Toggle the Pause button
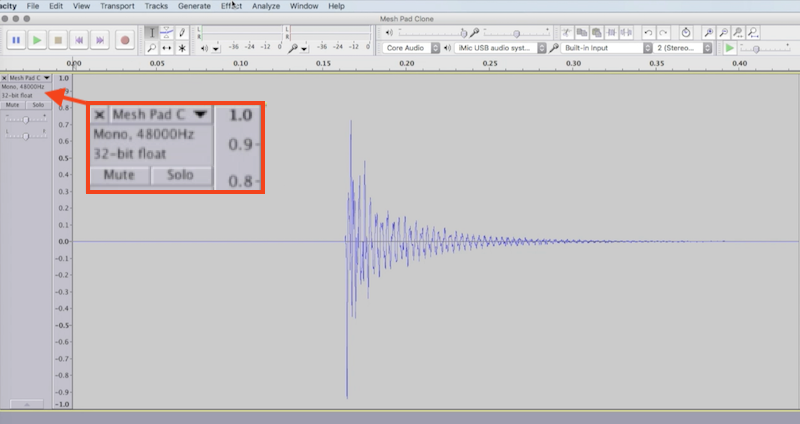 (x=16, y=40)
